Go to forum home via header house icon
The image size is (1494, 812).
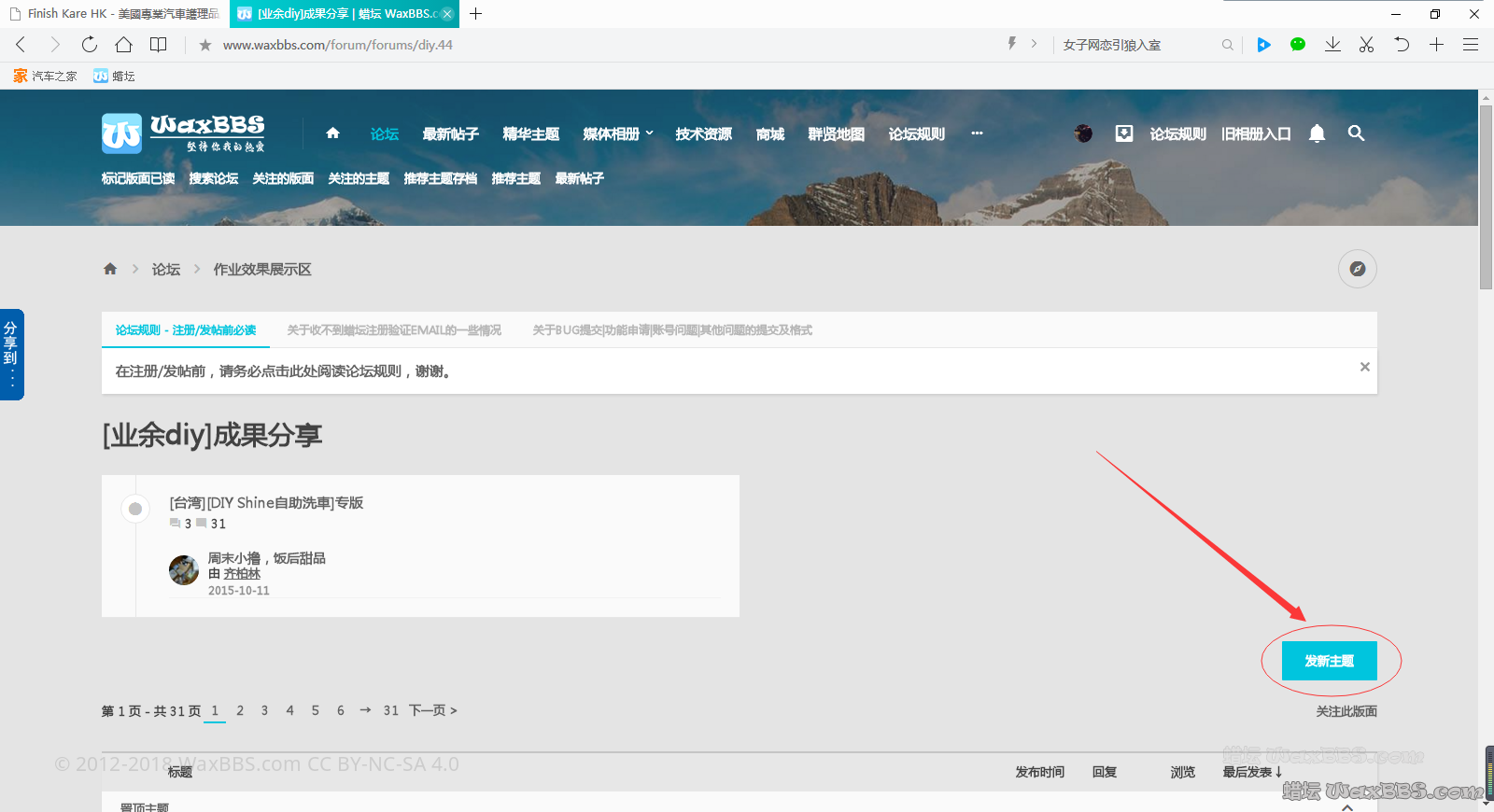pos(332,133)
